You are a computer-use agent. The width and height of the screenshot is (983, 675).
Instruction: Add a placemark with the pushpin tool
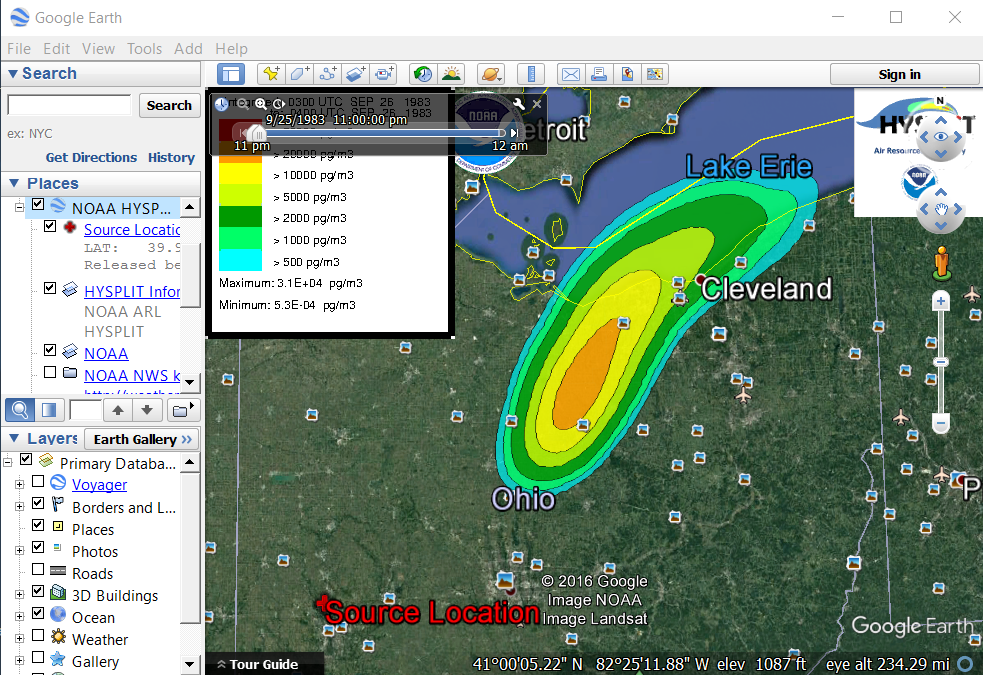(x=271, y=74)
